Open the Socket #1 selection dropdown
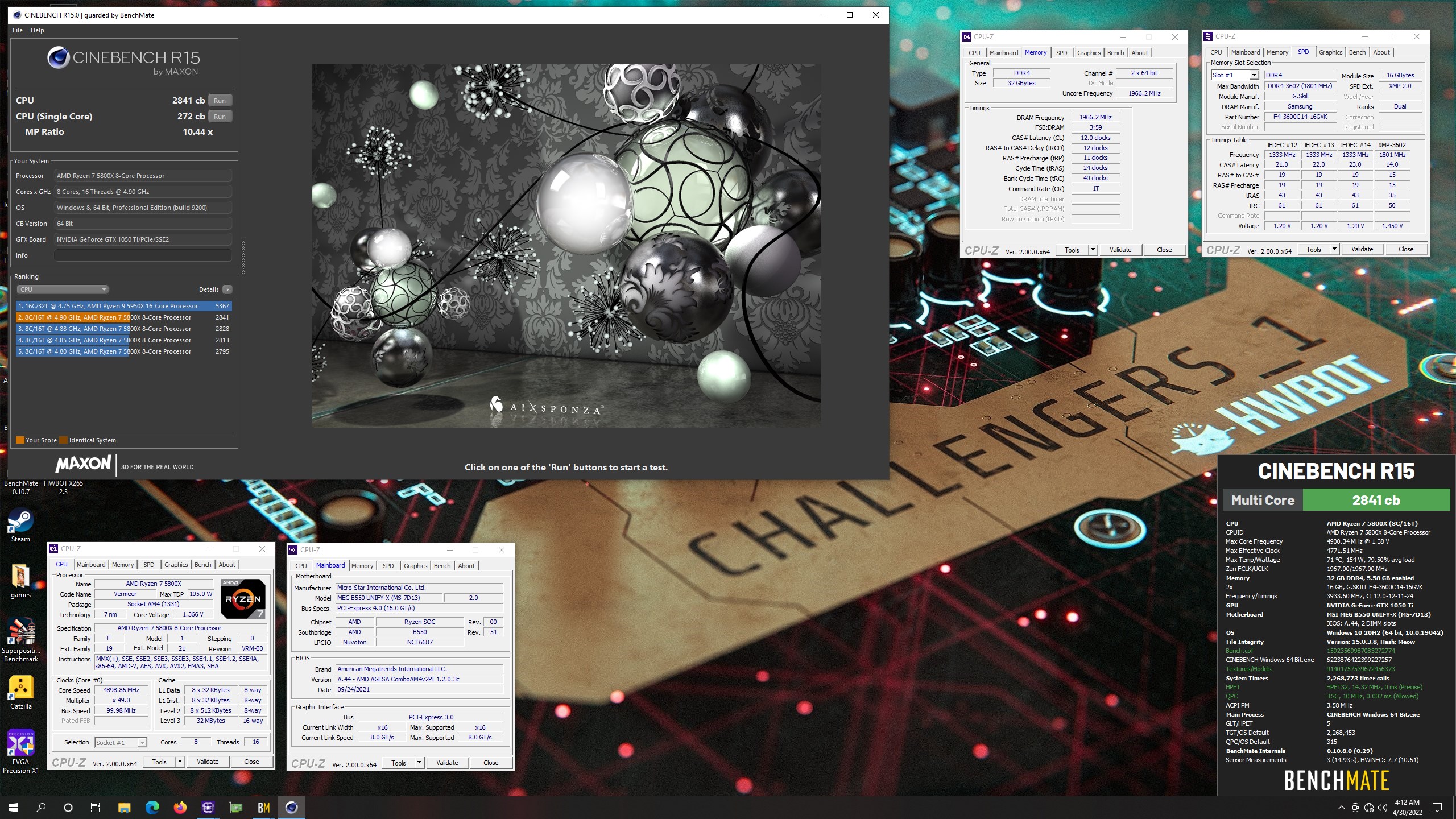1456x819 pixels. 121,742
